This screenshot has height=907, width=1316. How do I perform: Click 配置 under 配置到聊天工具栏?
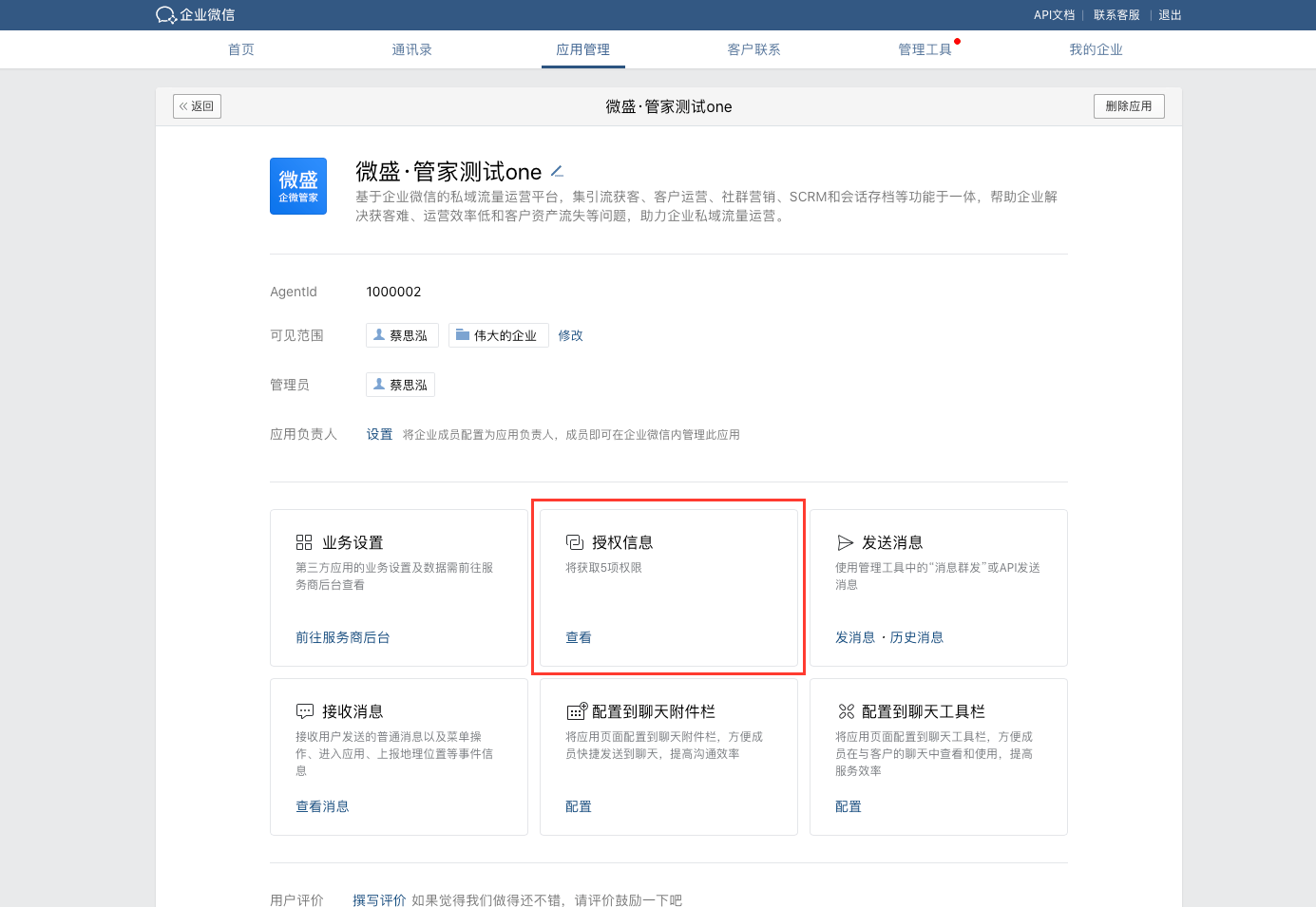coord(849,806)
